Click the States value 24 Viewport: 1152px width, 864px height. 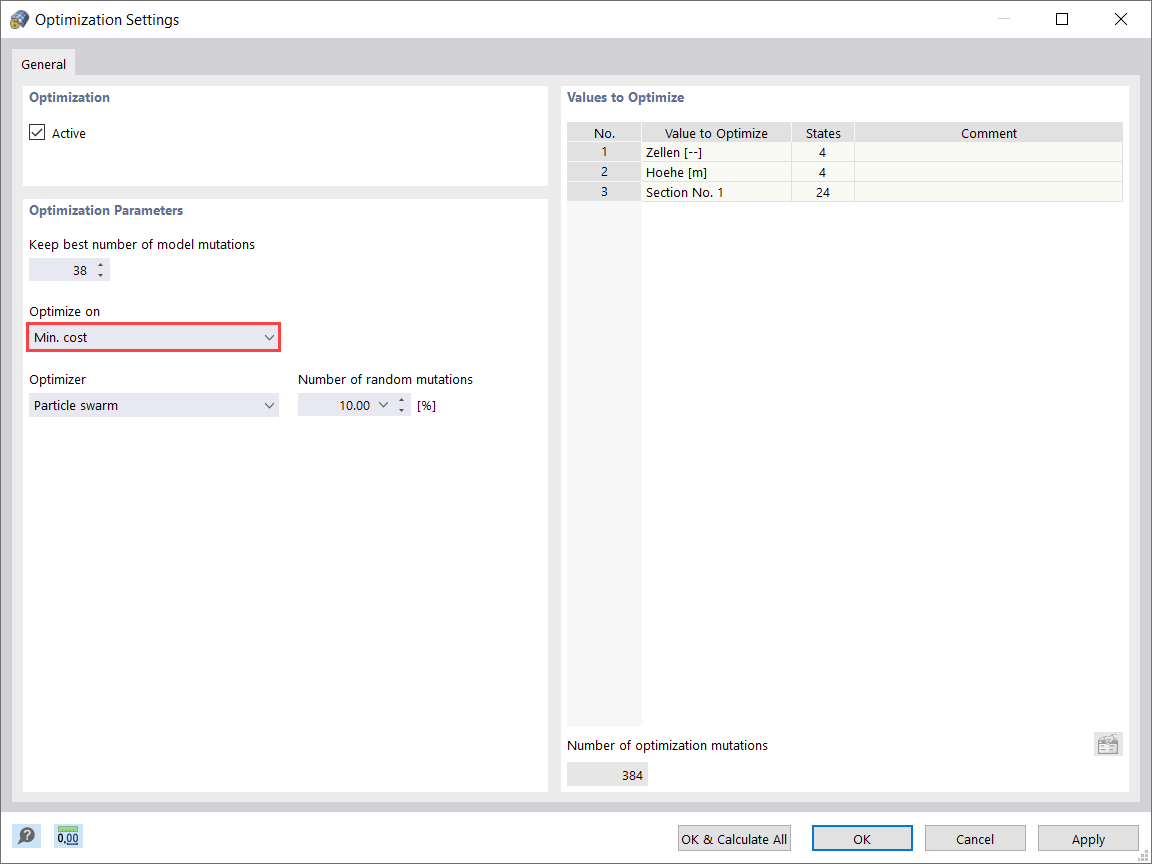point(823,192)
